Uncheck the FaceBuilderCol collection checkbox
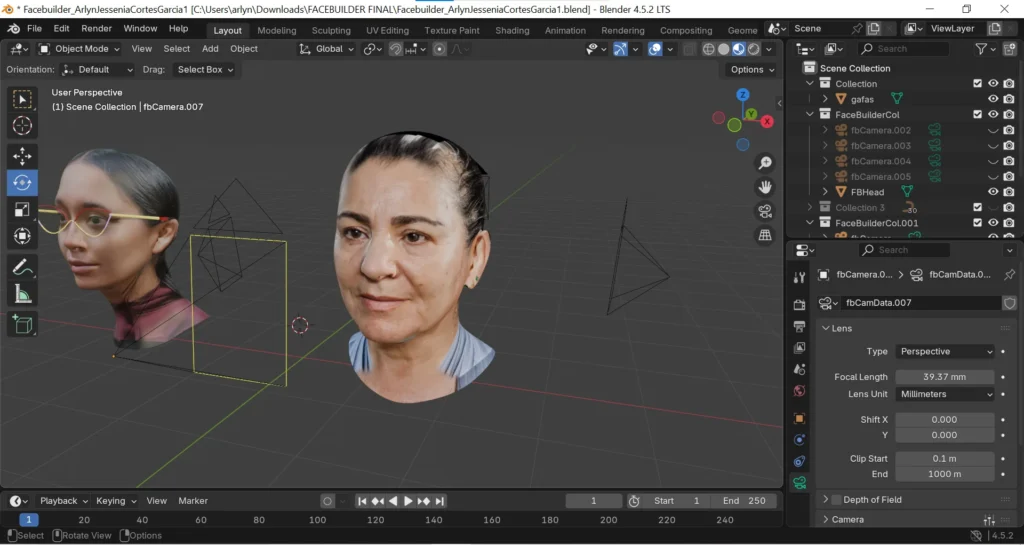This screenshot has width=1024, height=545. 977,115
